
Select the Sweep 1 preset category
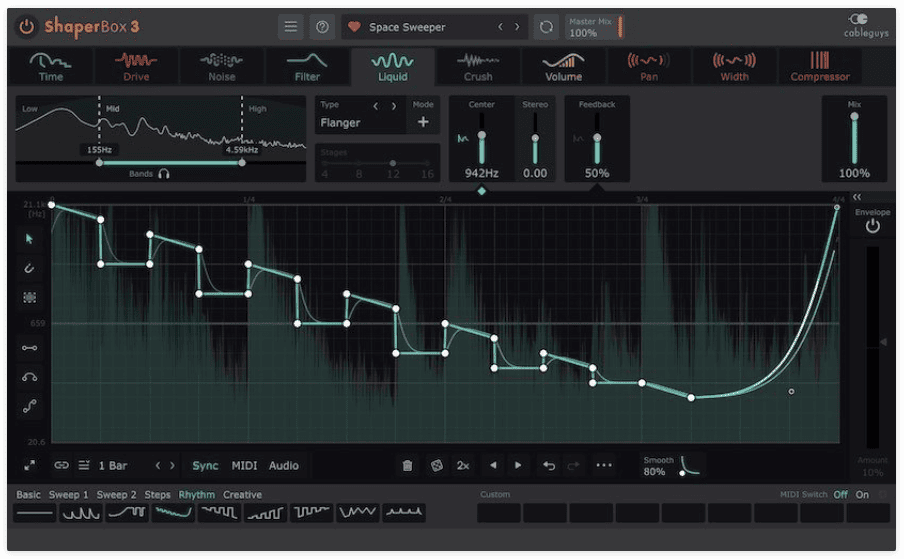tap(69, 495)
